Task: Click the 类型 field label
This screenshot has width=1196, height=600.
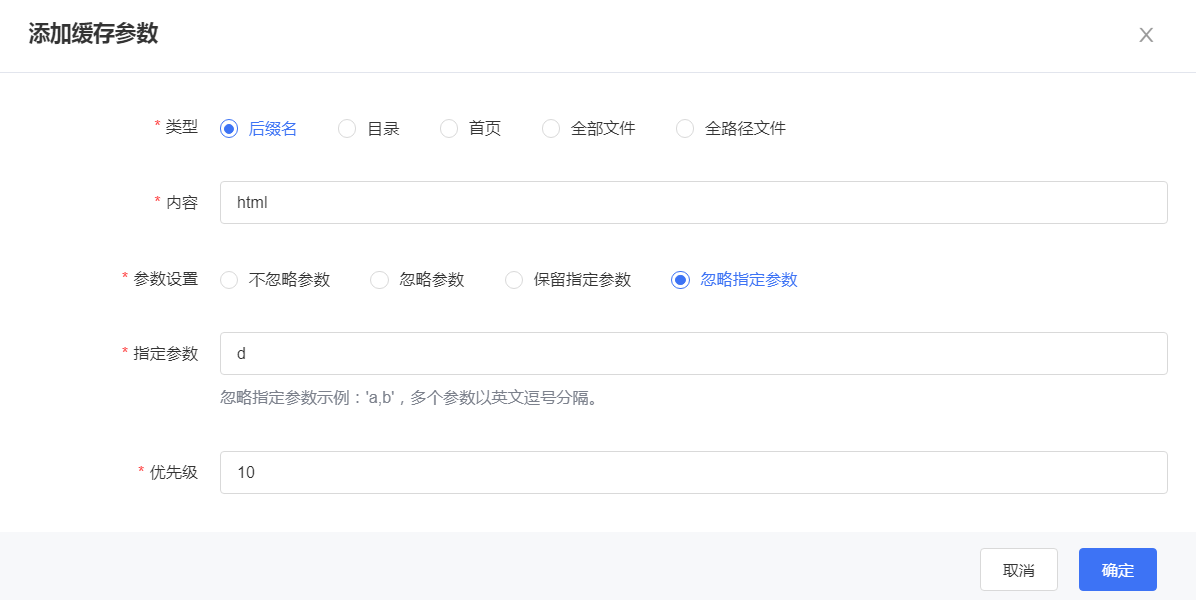Action: [x=181, y=127]
